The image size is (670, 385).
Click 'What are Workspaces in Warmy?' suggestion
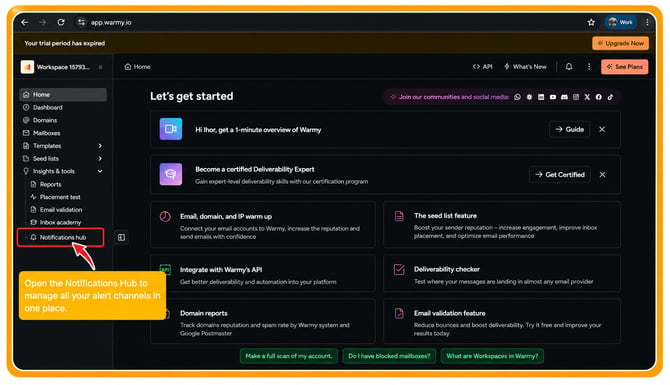pyautogui.click(x=492, y=356)
